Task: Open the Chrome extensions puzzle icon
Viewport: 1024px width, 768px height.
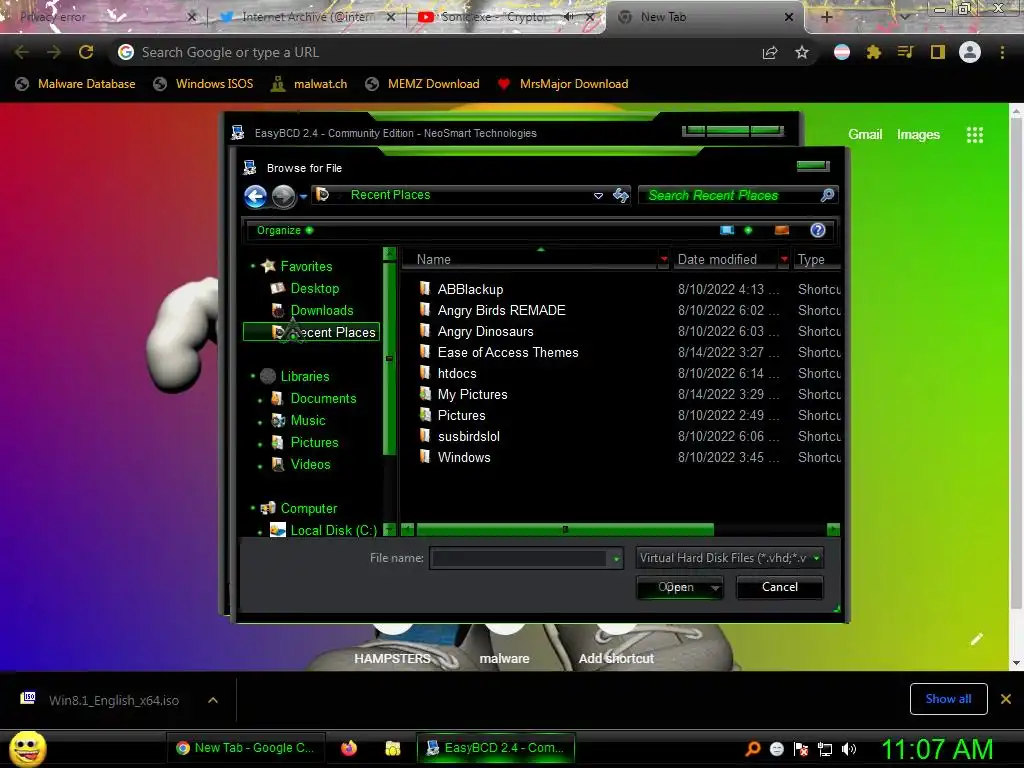Action: click(873, 52)
